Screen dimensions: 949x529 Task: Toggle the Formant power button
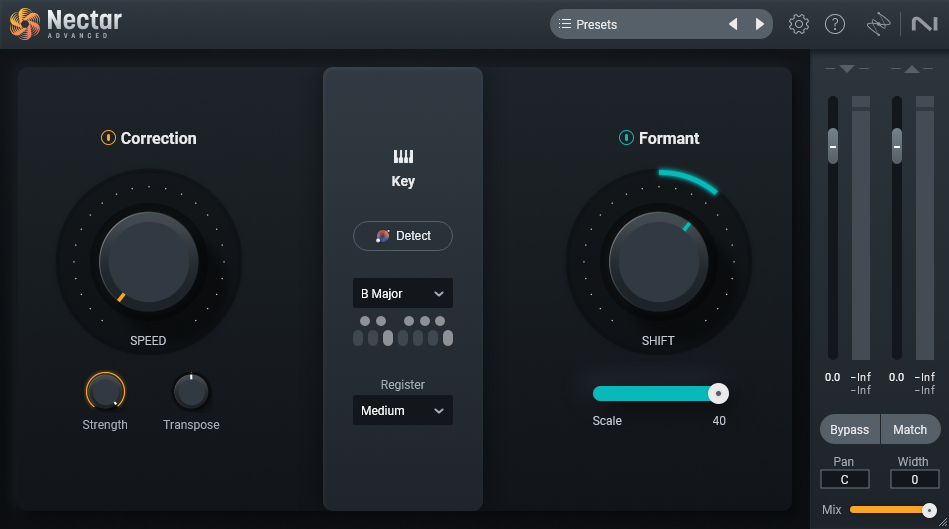tap(626, 138)
